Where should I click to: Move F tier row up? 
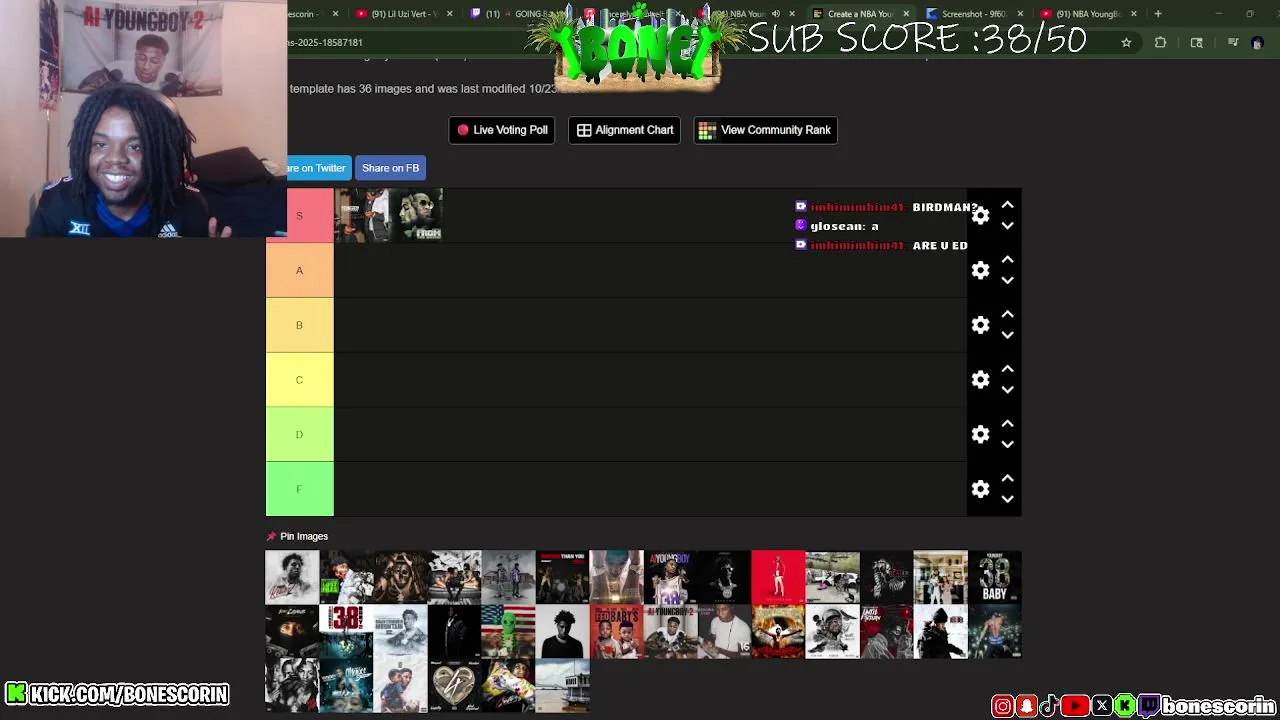[1007, 478]
